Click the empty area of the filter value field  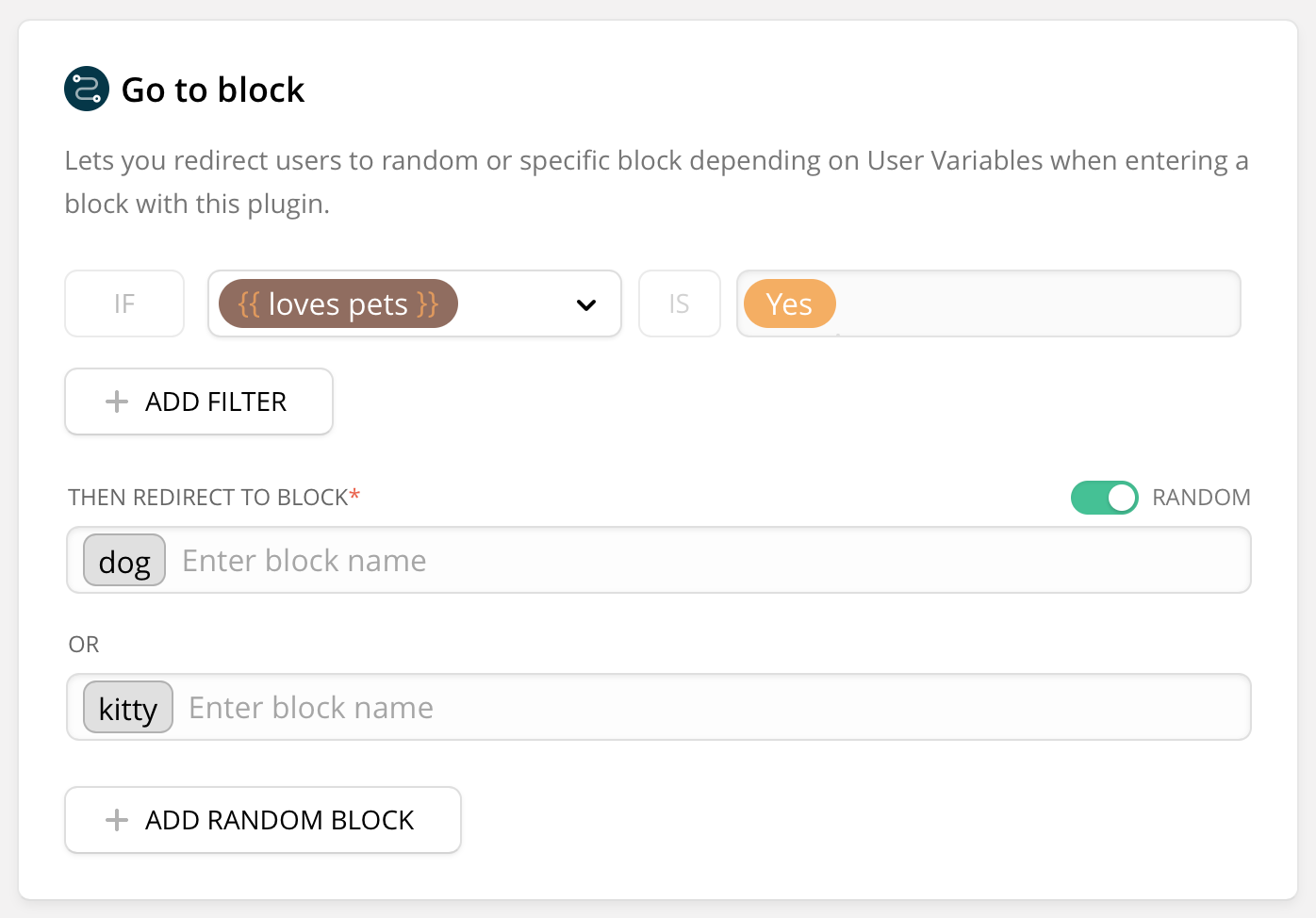coord(1037,303)
